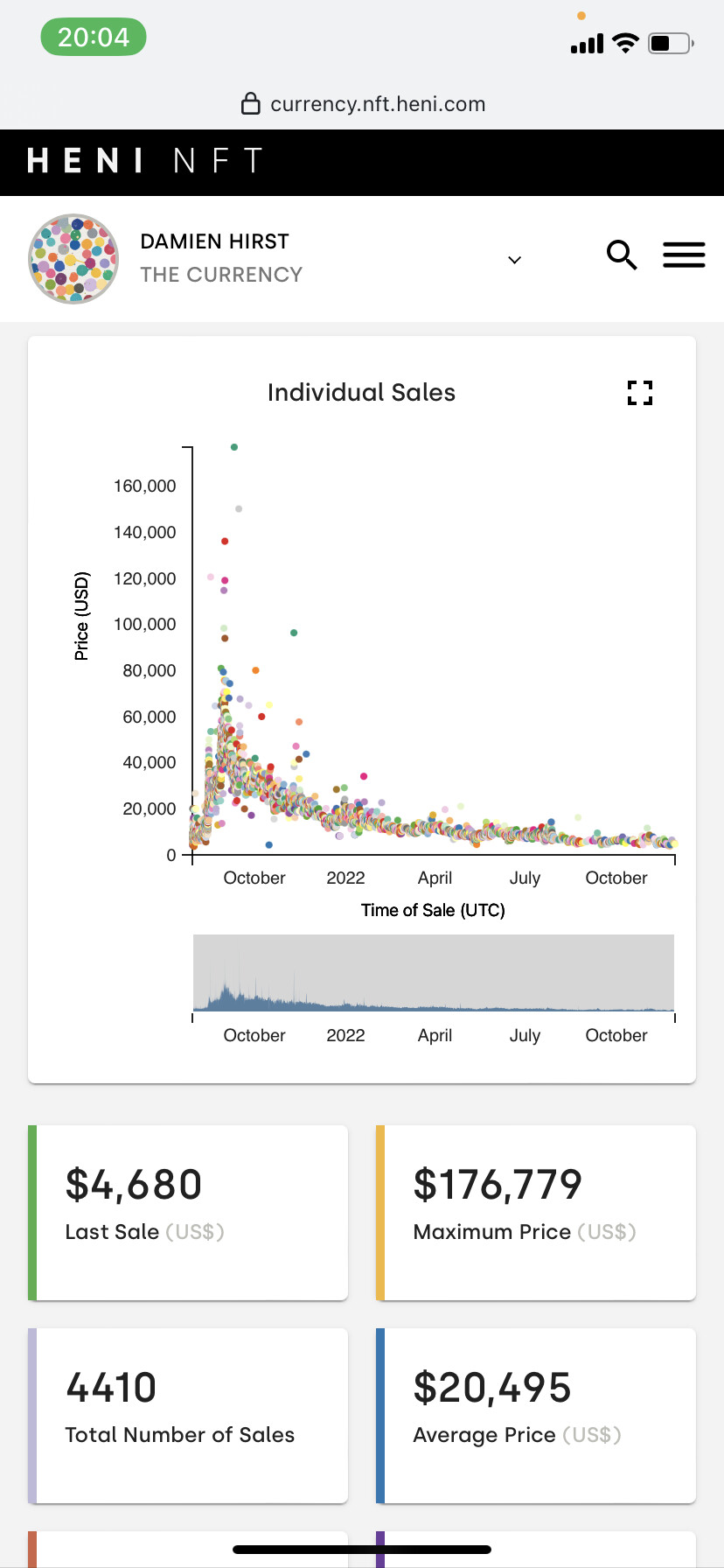Tap the lock icon beside the URL

point(250,103)
